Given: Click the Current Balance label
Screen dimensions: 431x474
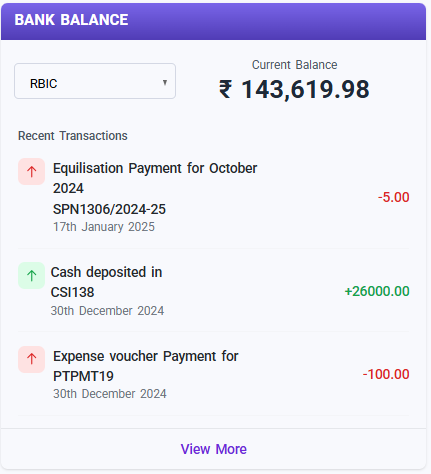Looking at the screenshot, I should pos(294,65).
